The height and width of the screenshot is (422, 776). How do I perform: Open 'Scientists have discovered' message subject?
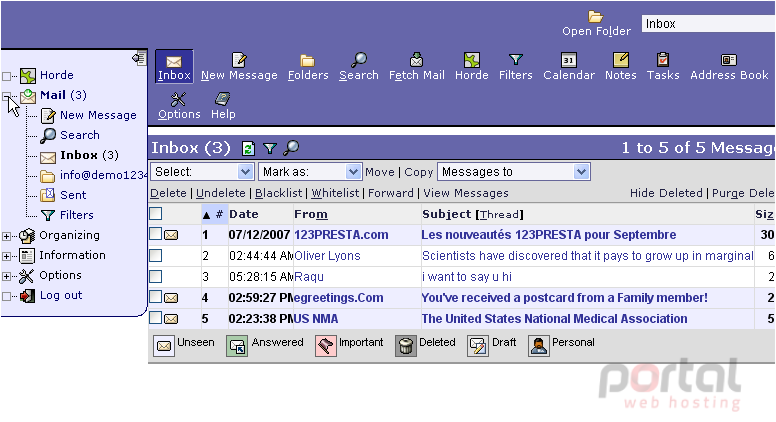587,256
